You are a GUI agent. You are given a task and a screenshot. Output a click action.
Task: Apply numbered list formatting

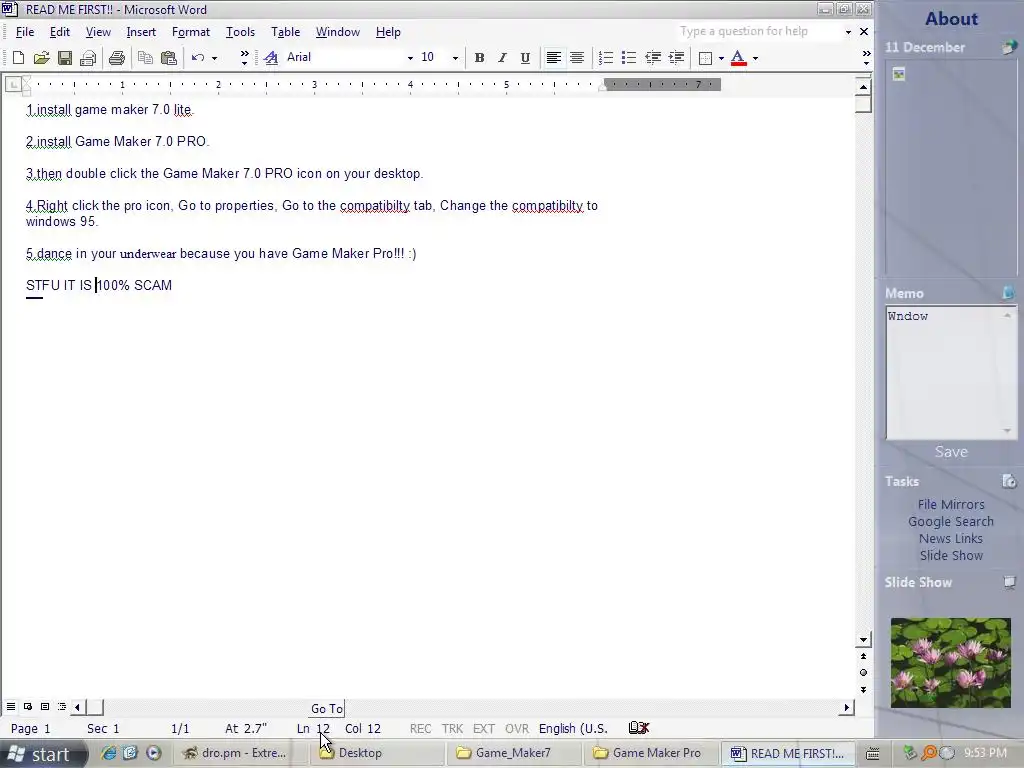point(605,58)
